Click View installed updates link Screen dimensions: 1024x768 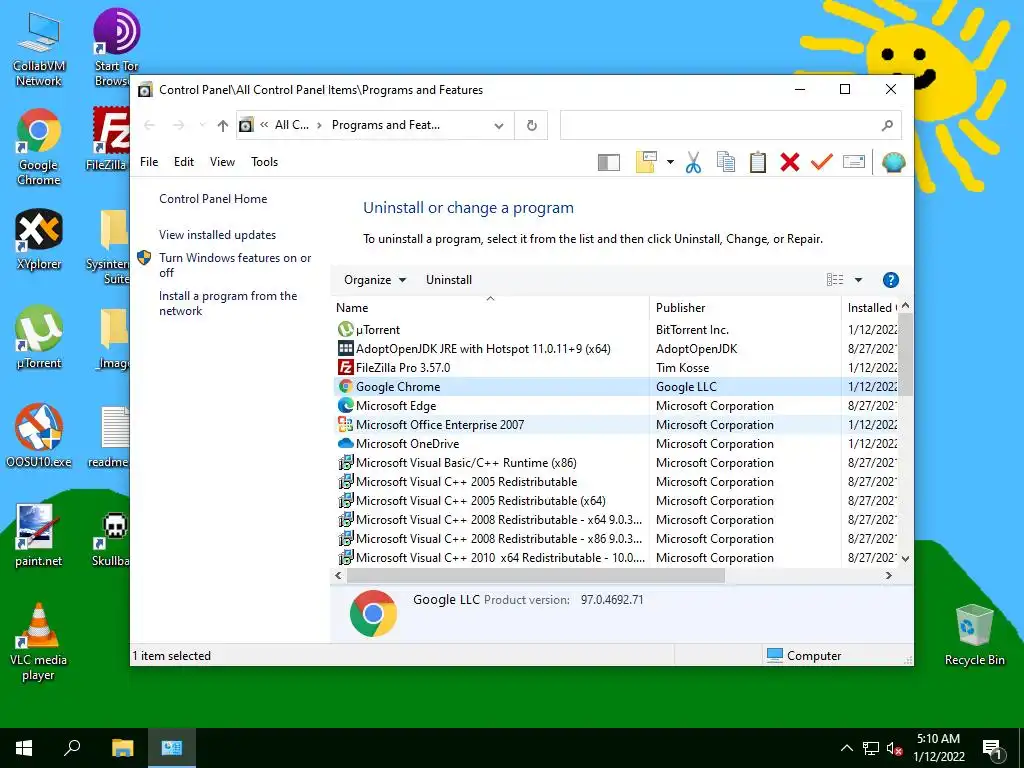(217, 235)
